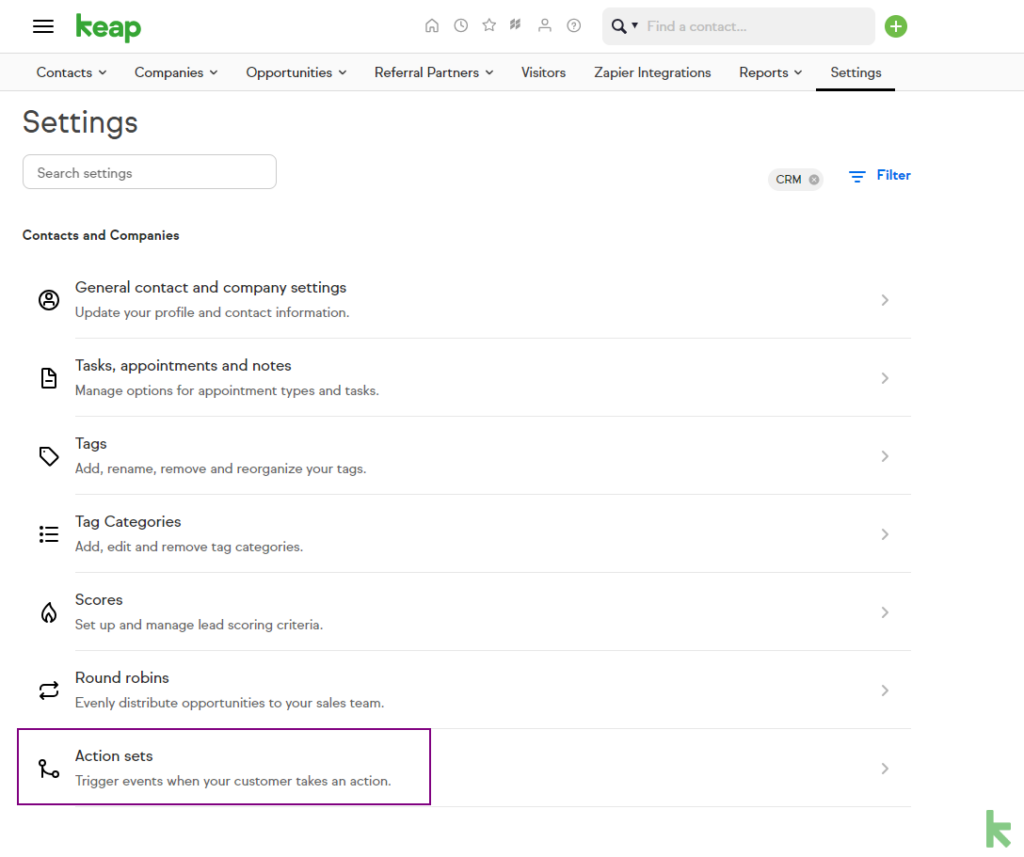Viewport: 1024px width, 857px height.
Task: Open Action sets settings
Action: [x=114, y=756]
